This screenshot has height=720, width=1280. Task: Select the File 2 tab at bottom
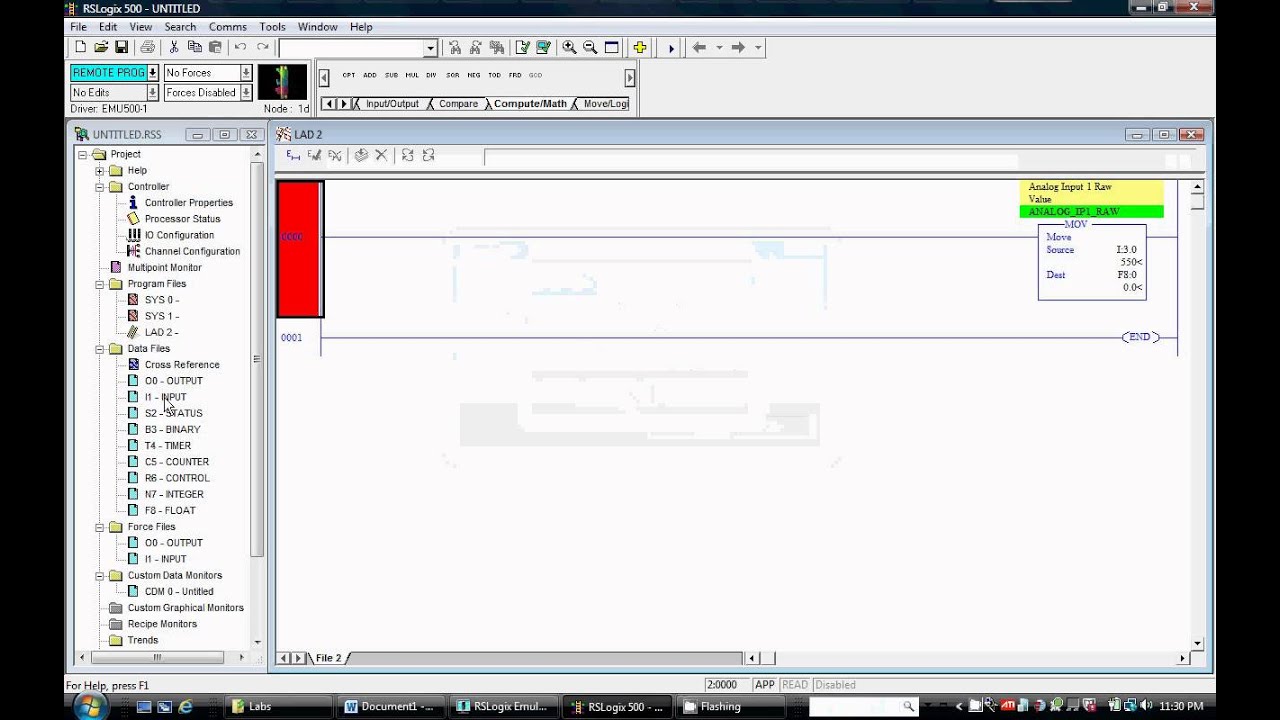[328, 658]
